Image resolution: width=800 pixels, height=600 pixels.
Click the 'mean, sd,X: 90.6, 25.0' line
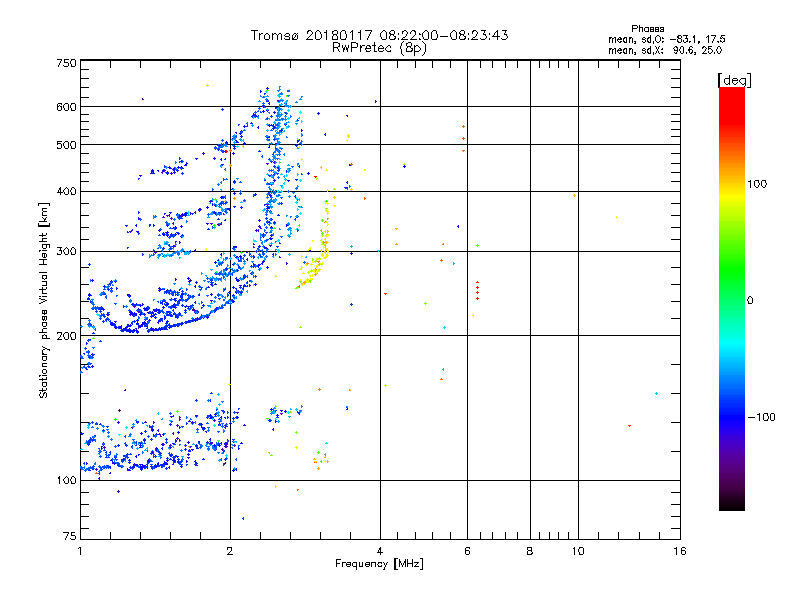coord(665,50)
